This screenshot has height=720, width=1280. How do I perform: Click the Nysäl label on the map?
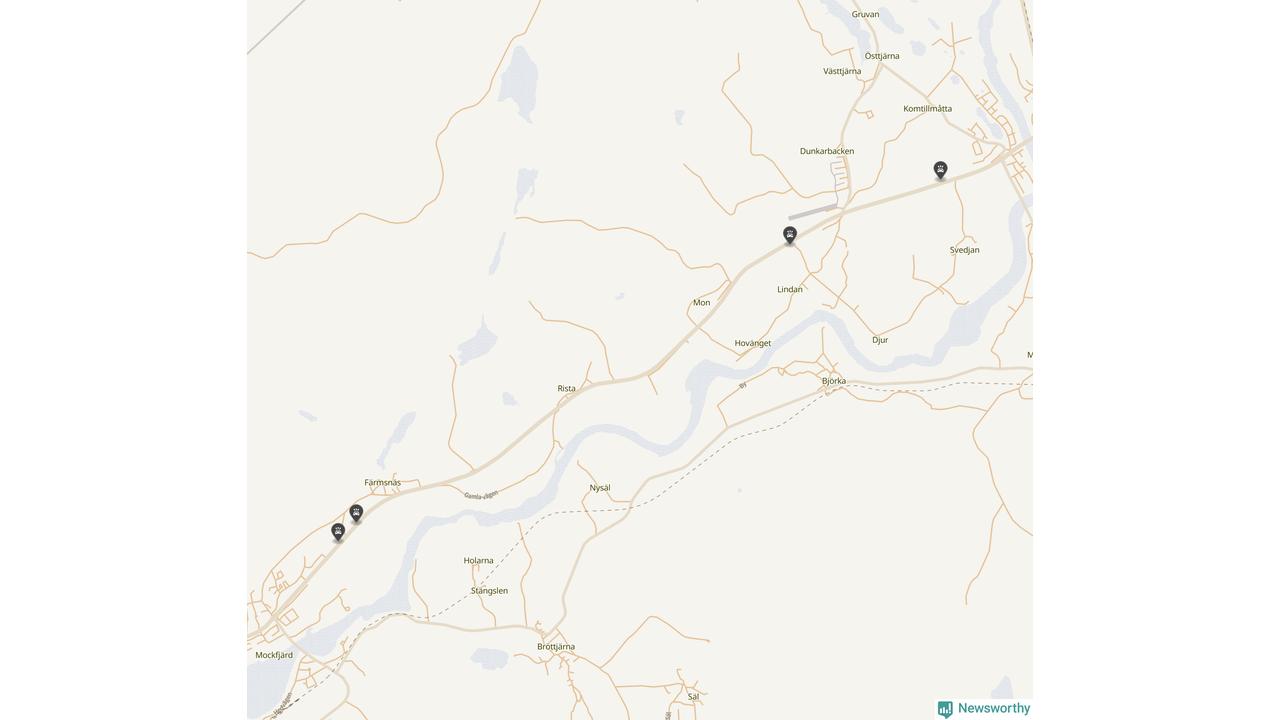(600, 488)
